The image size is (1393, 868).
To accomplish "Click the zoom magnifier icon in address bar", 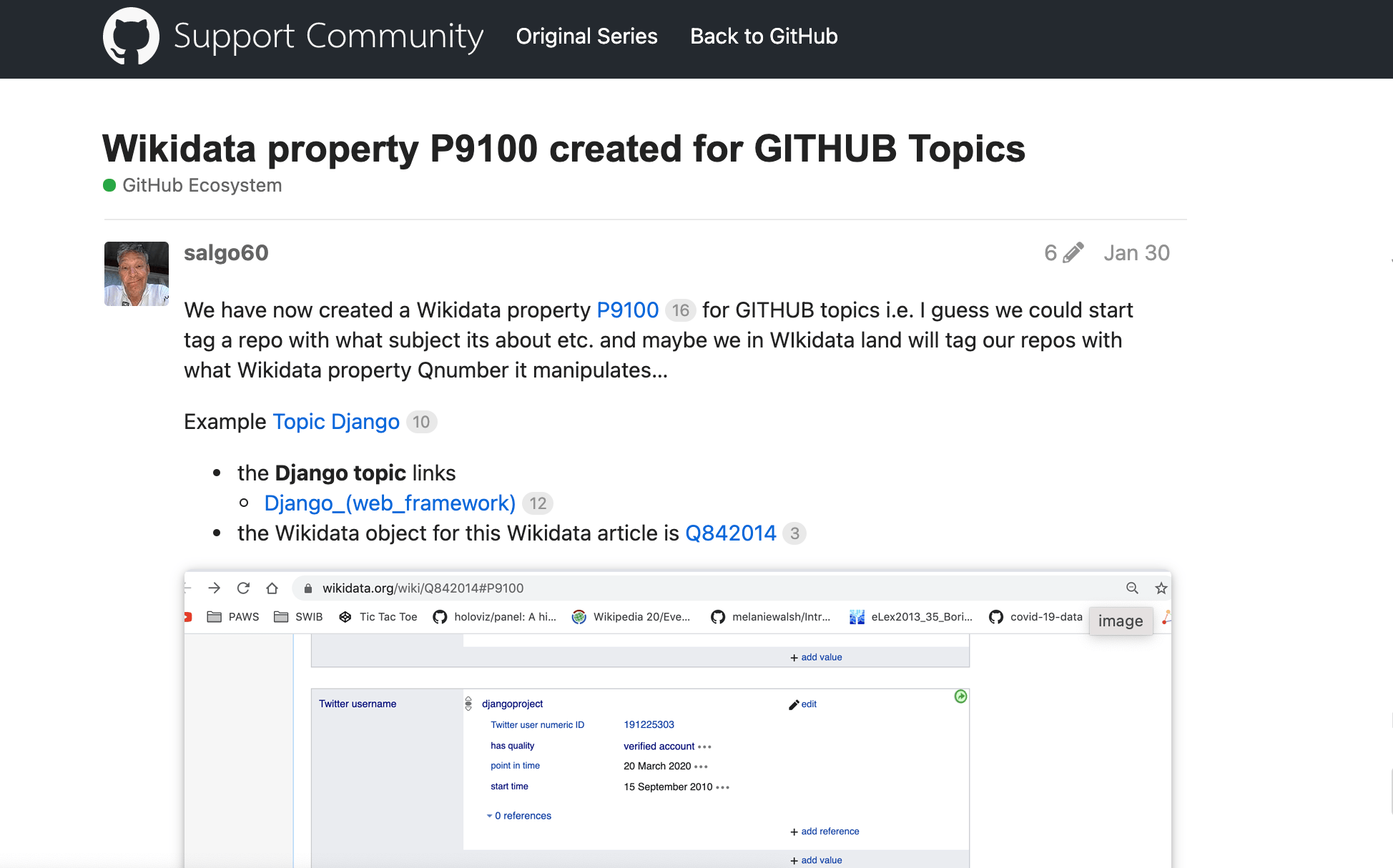I will 1132,588.
